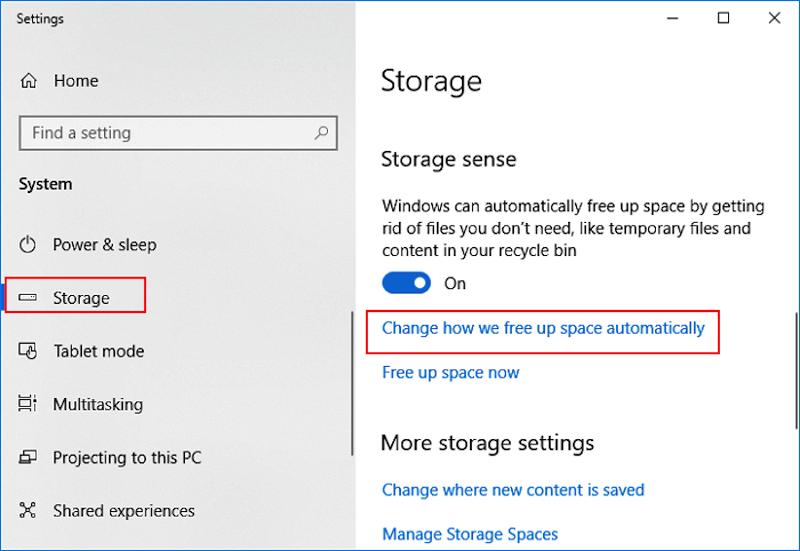The image size is (800, 551).
Task: Click the Find a setting search box
Action: click(x=165, y=133)
